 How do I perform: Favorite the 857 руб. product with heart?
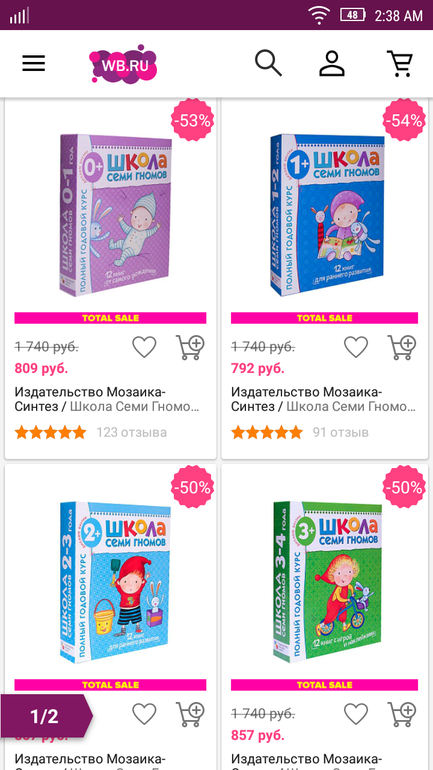(x=356, y=715)
